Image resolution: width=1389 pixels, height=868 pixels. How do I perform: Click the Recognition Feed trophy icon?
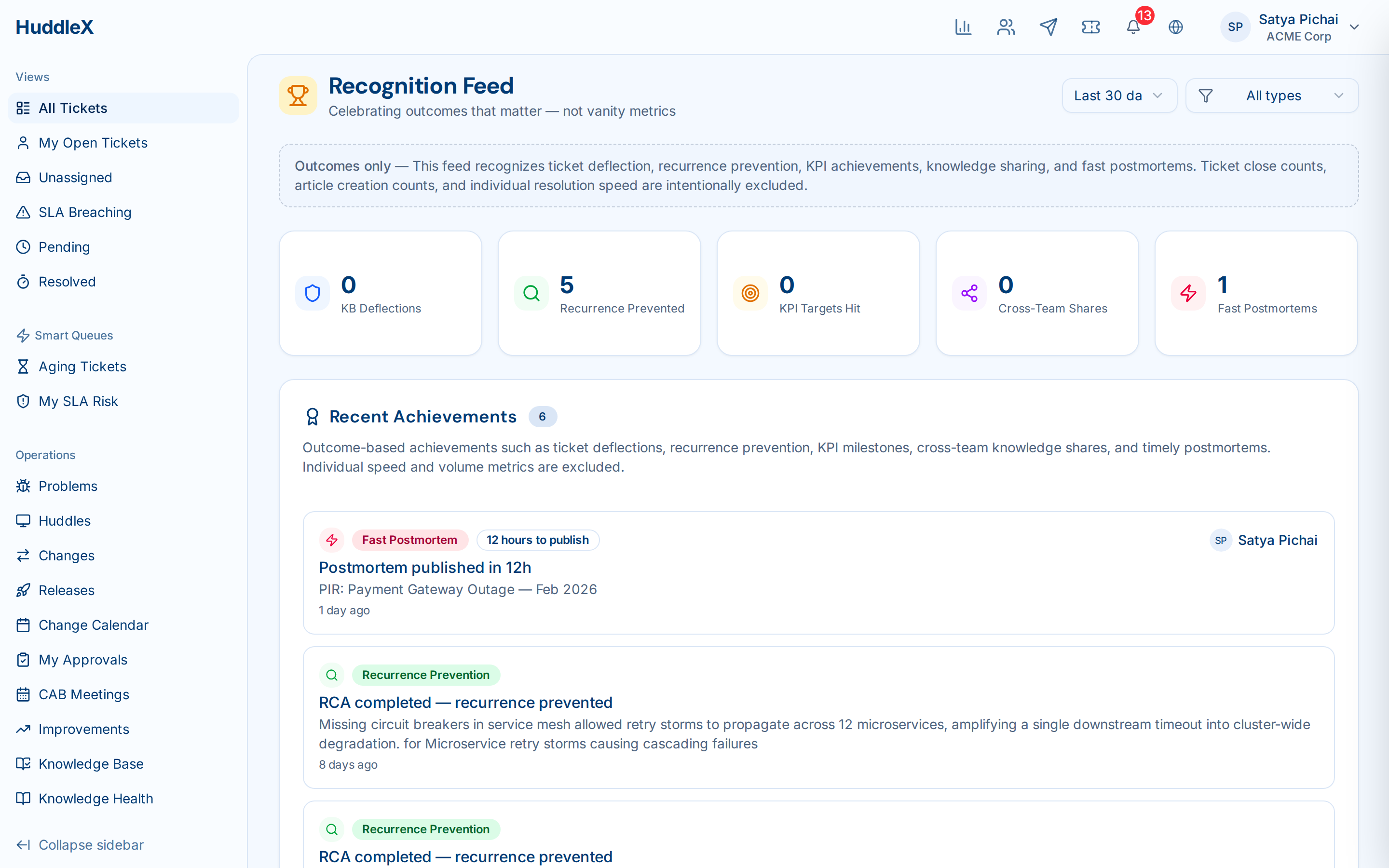coord(298,95)
